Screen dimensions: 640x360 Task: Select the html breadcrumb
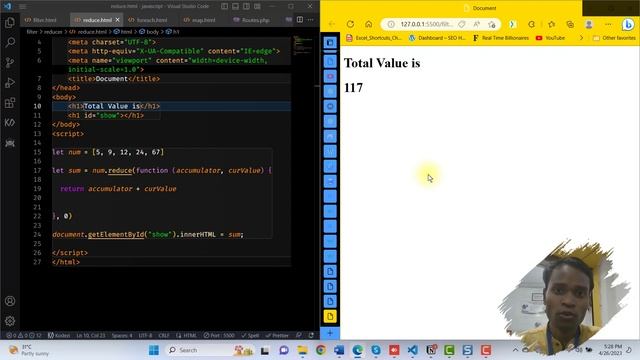[x=123, y=31]
